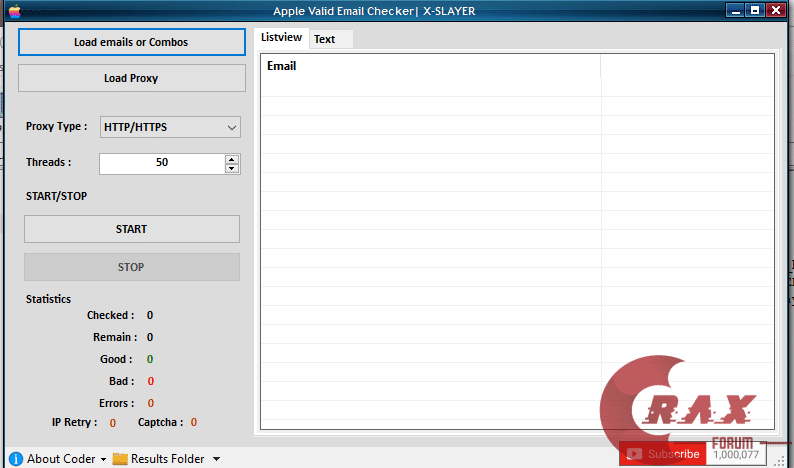Switch to the Listview tab
This screenshot has width=794, height=468.
[282, 37]
